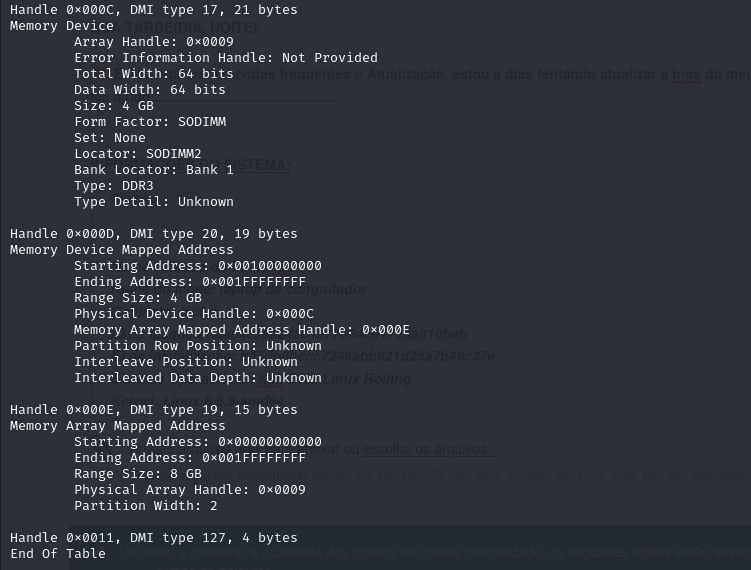Click the "Handle 0x000D, DMI type 20" header
The height and width of the screenshot is (570, 751).
pos(153,234)
